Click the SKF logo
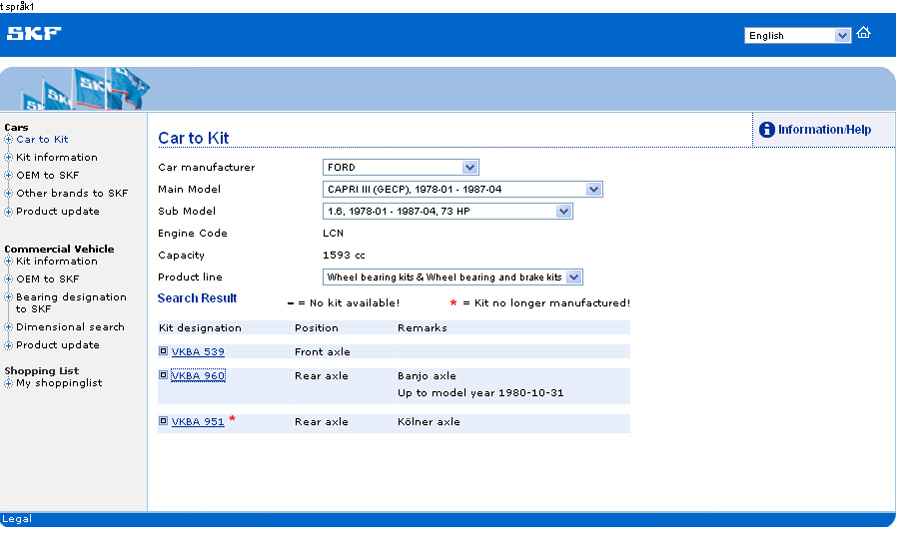The height and width of the screenshot is (540, 900). (x=34, y=33)
